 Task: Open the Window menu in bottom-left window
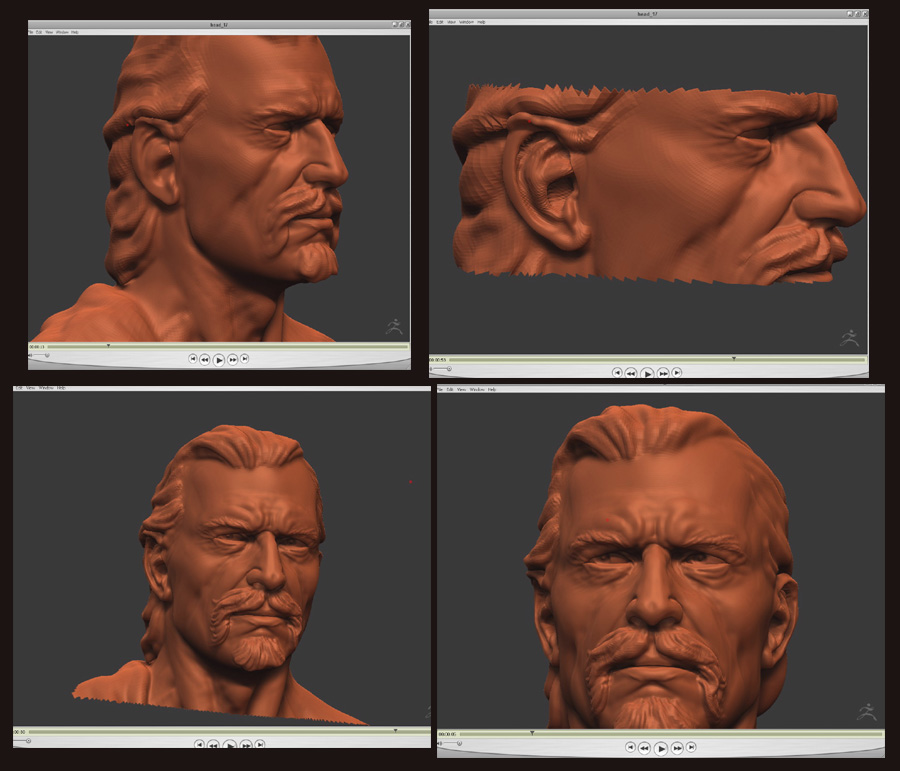pyautogui.click(x=46, y=388)
